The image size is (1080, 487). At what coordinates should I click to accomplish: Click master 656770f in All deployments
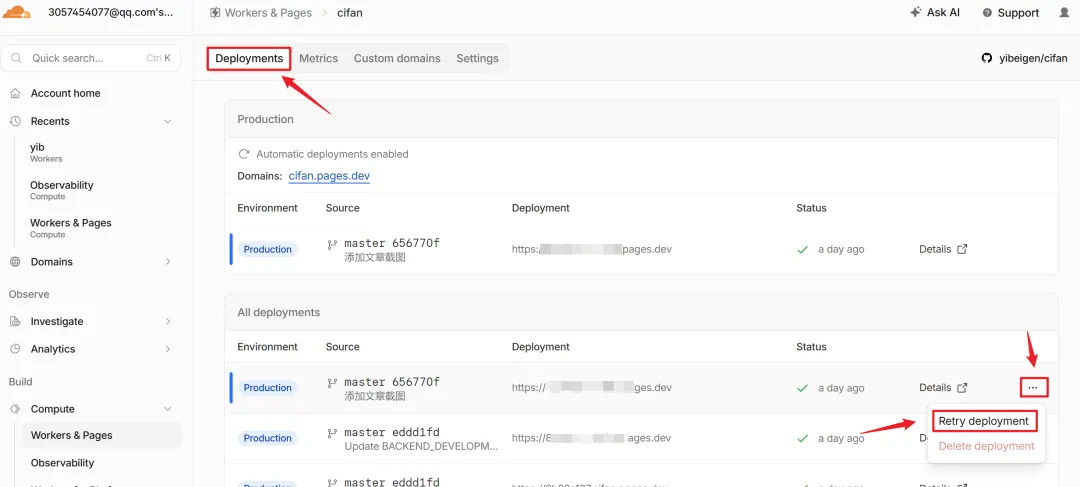point(392,382)
